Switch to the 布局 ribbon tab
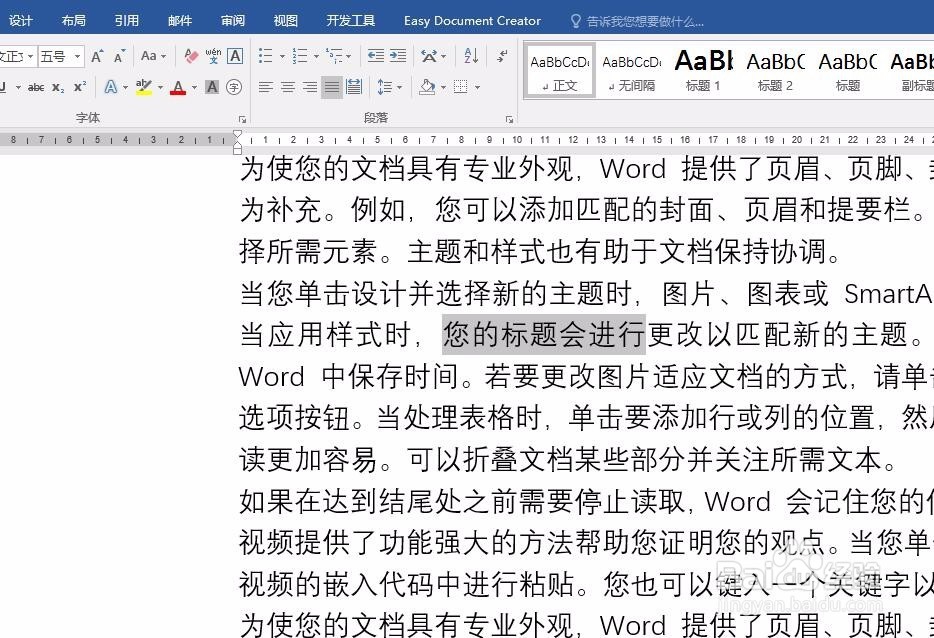934x638 pixels. 74,21
